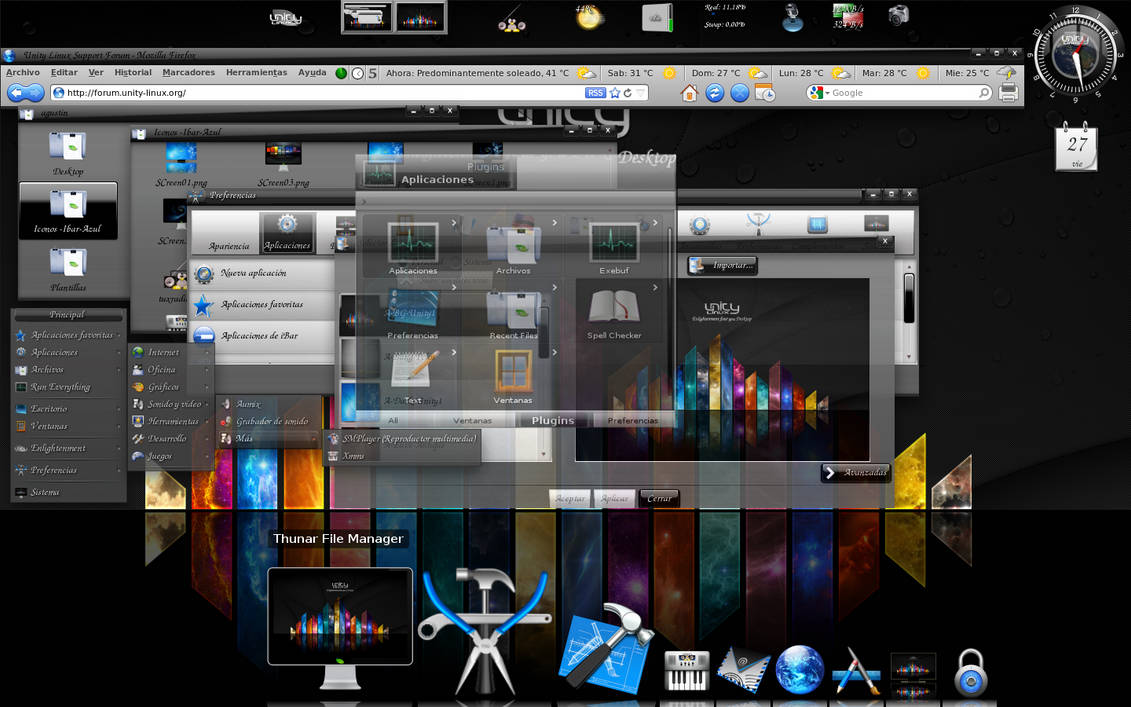
Task: Switch to the Plugins tab in Everything launcher
Action: pos(553,420)
